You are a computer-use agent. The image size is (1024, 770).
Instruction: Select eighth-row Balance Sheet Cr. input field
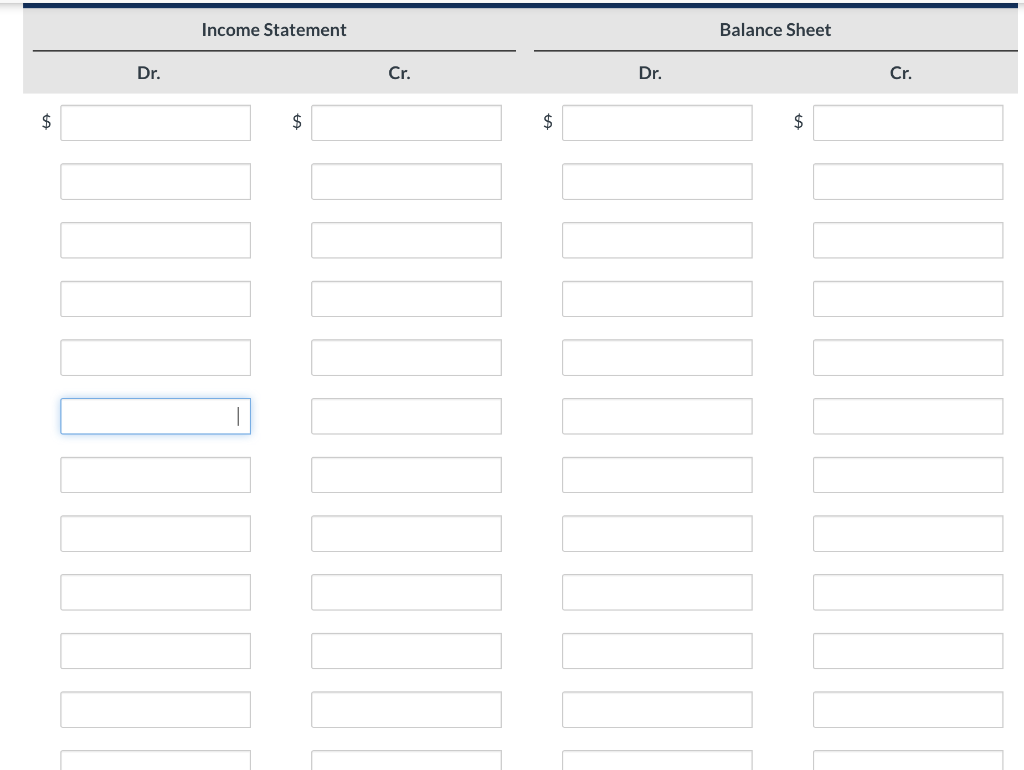click(908, 534)
